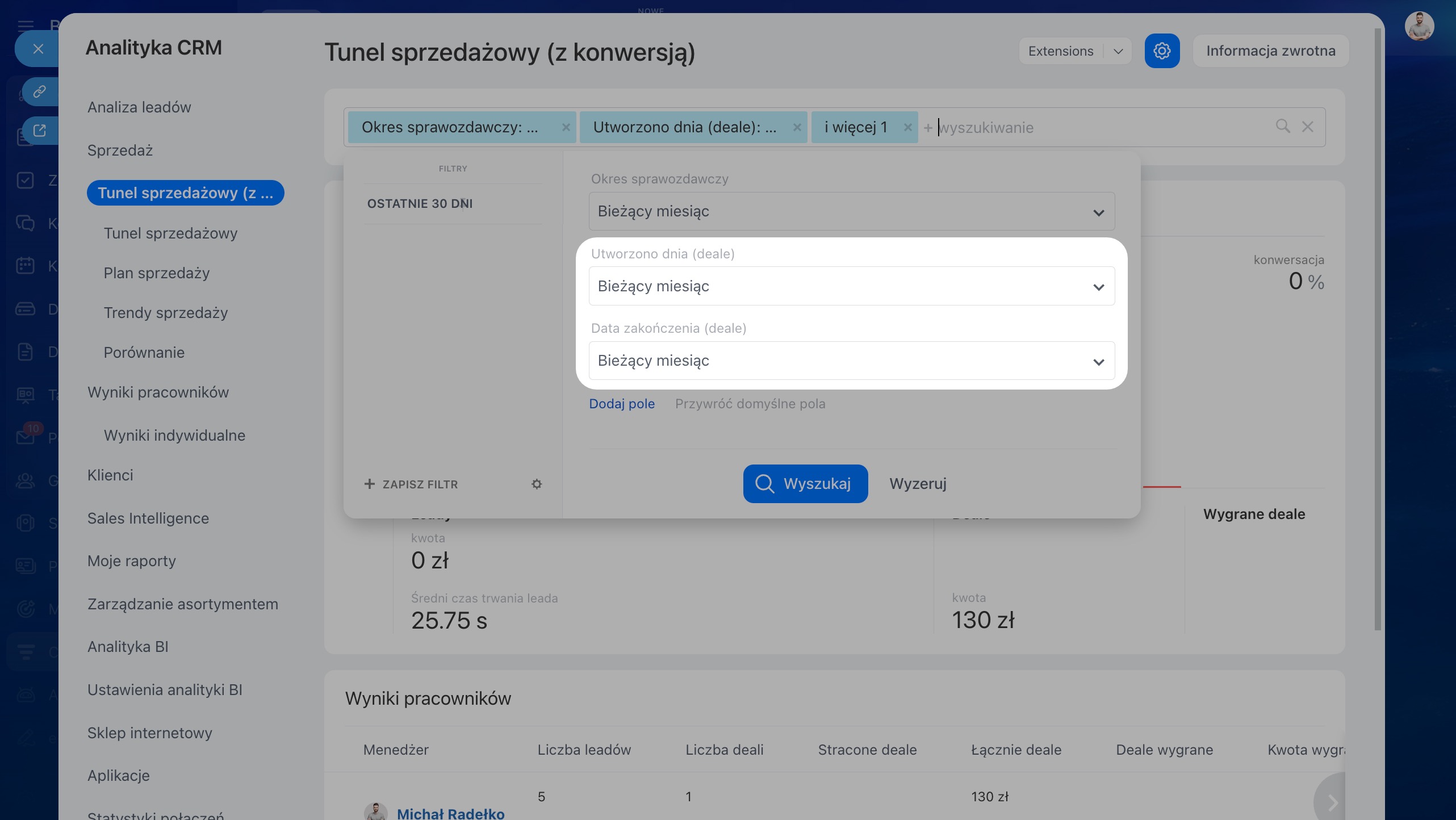Open the Data zakończenia (deale) dropdown
1456x820 pixels.
tap(851, 361)
